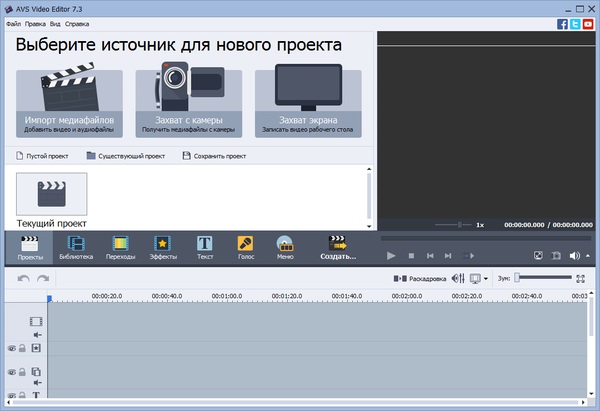Image resolution: width=600 pixels, height=411 pixels.
Task: Click the timeline zoom (Зум) slider
Action: click(x=545, y=278)
